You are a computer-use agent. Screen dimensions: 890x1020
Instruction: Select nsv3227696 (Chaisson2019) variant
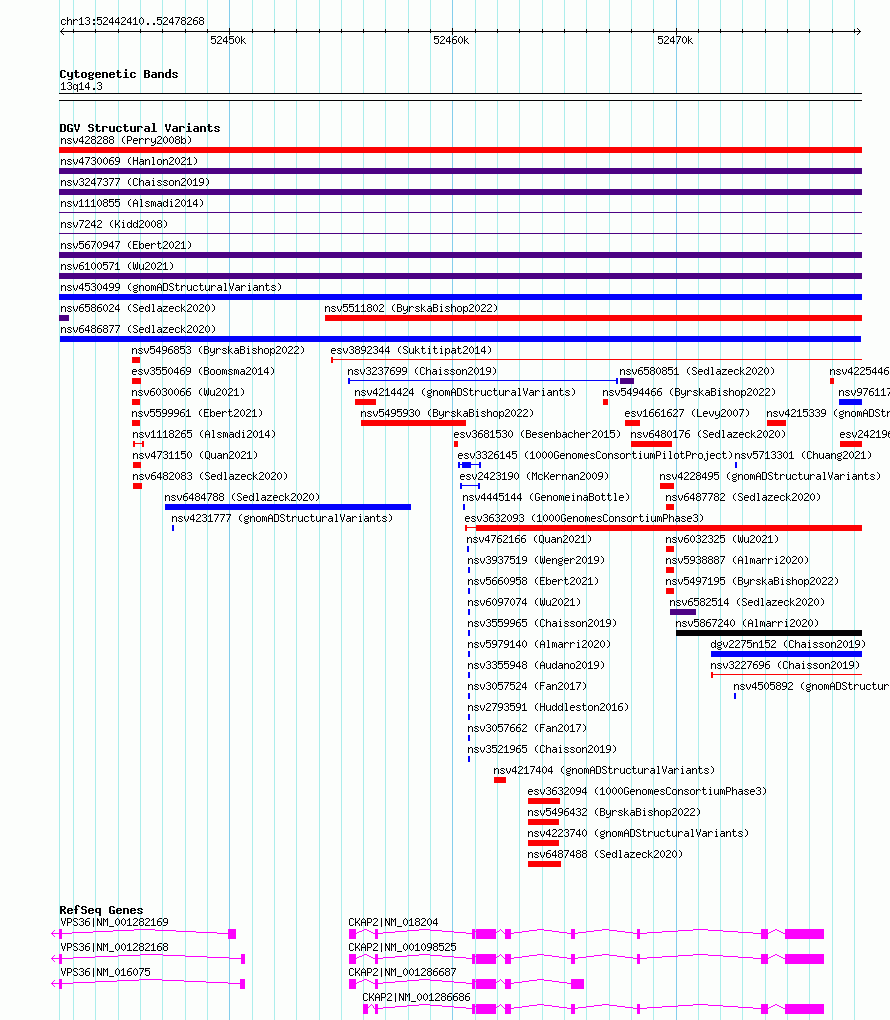pyautogui.click(x=785, y=665)
